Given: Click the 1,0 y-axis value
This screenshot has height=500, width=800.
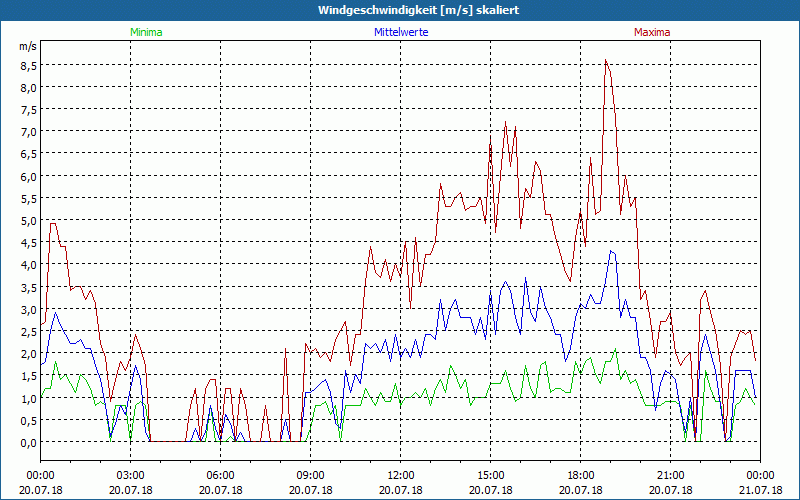Looking at the screenshot, I should (29, 398).
